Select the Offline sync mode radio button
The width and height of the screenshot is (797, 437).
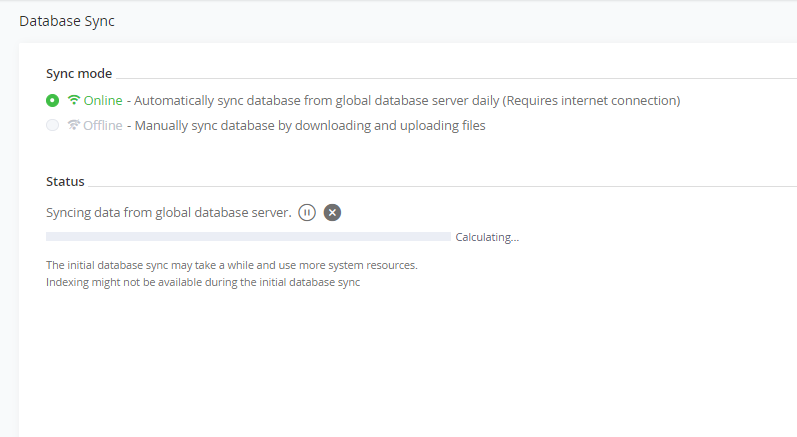point(53,125)
